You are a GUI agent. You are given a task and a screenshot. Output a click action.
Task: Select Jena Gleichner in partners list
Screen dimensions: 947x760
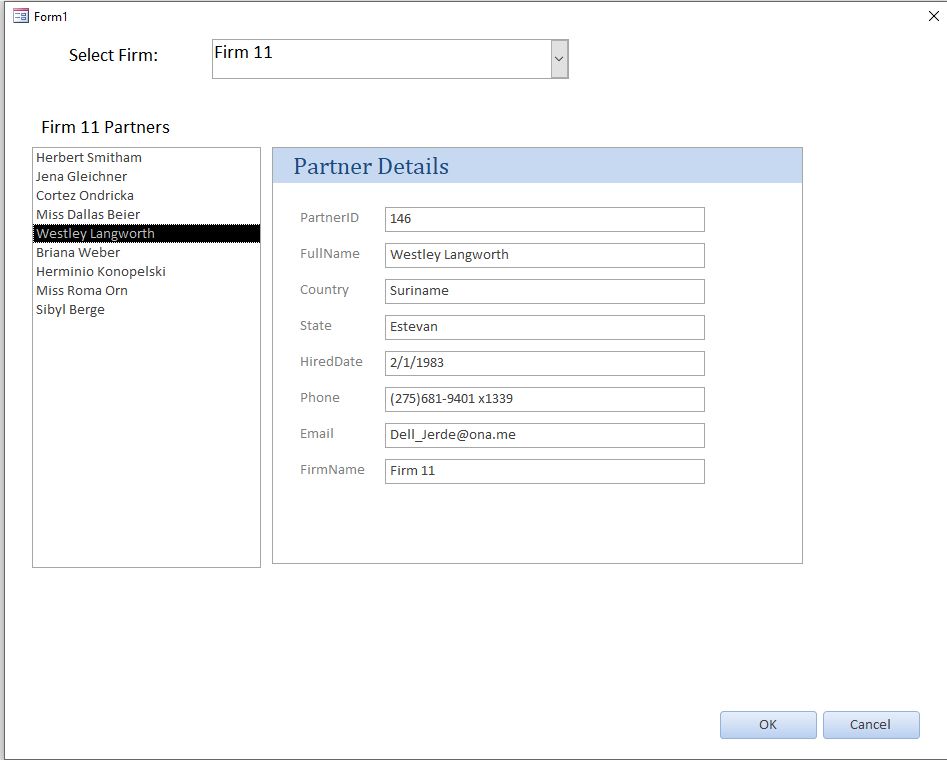tap(146, 176)
